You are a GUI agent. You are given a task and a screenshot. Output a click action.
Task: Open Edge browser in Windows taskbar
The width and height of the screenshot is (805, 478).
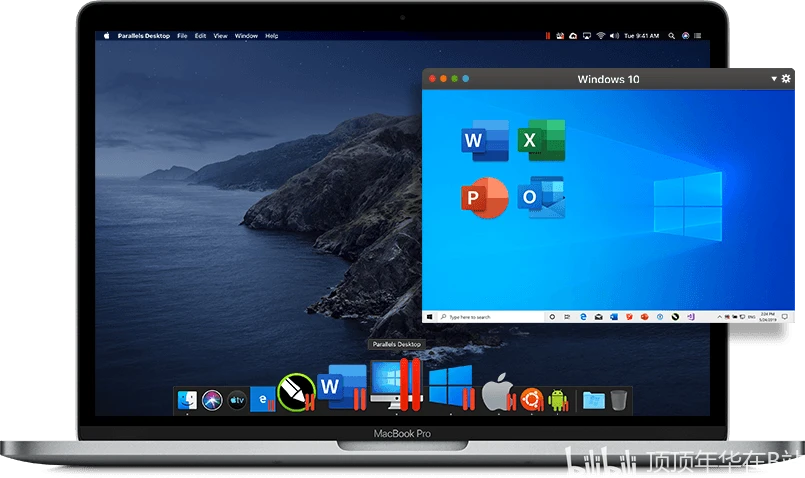pyautogui.click(x=583, y=317)
